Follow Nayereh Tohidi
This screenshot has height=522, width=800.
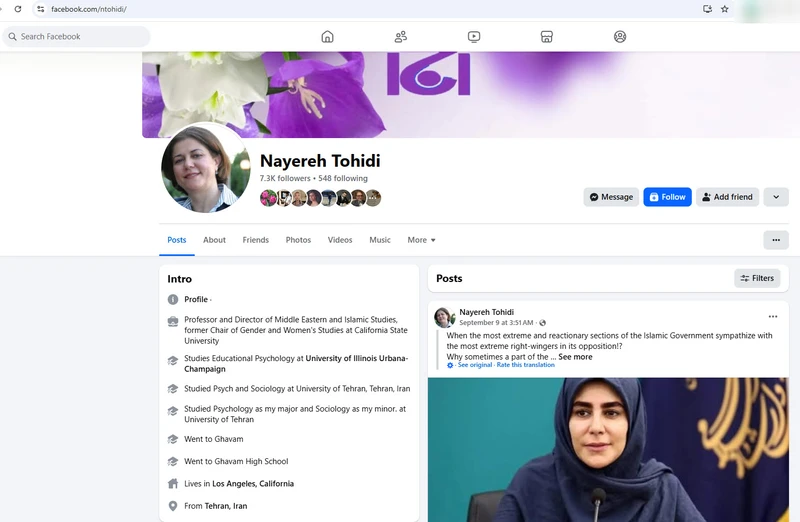pyautogui.click(x=667, y=197)
